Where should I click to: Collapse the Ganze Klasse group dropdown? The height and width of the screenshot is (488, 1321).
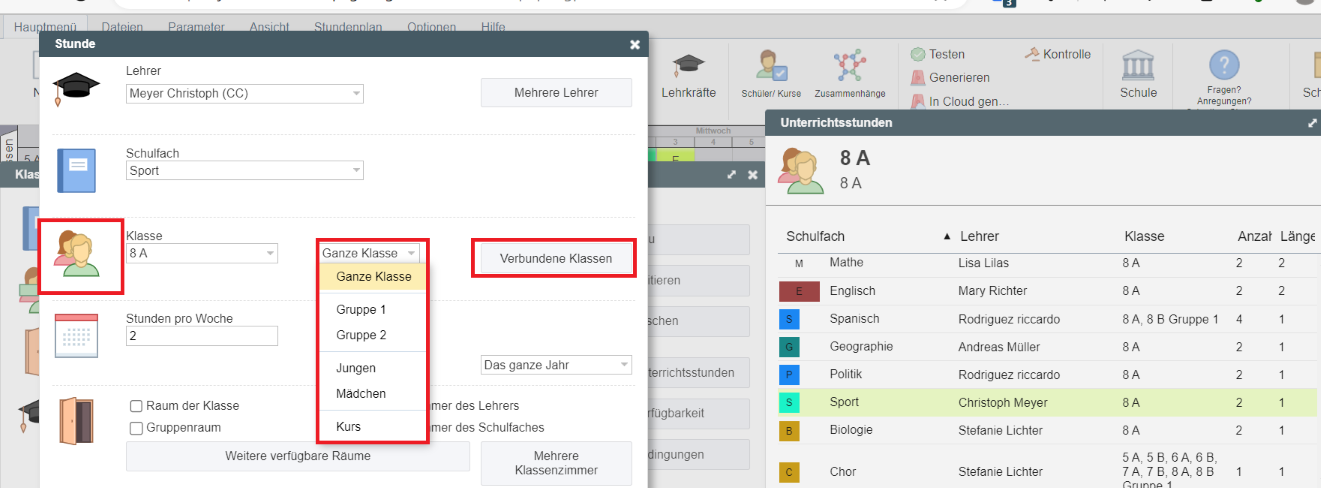coord(369,253)
